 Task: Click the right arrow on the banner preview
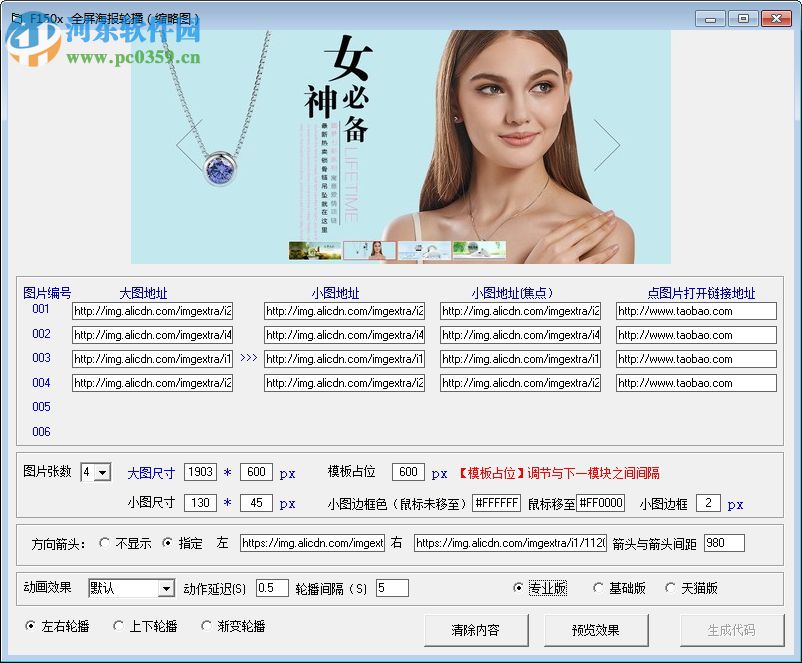click(x=607, y=145)
